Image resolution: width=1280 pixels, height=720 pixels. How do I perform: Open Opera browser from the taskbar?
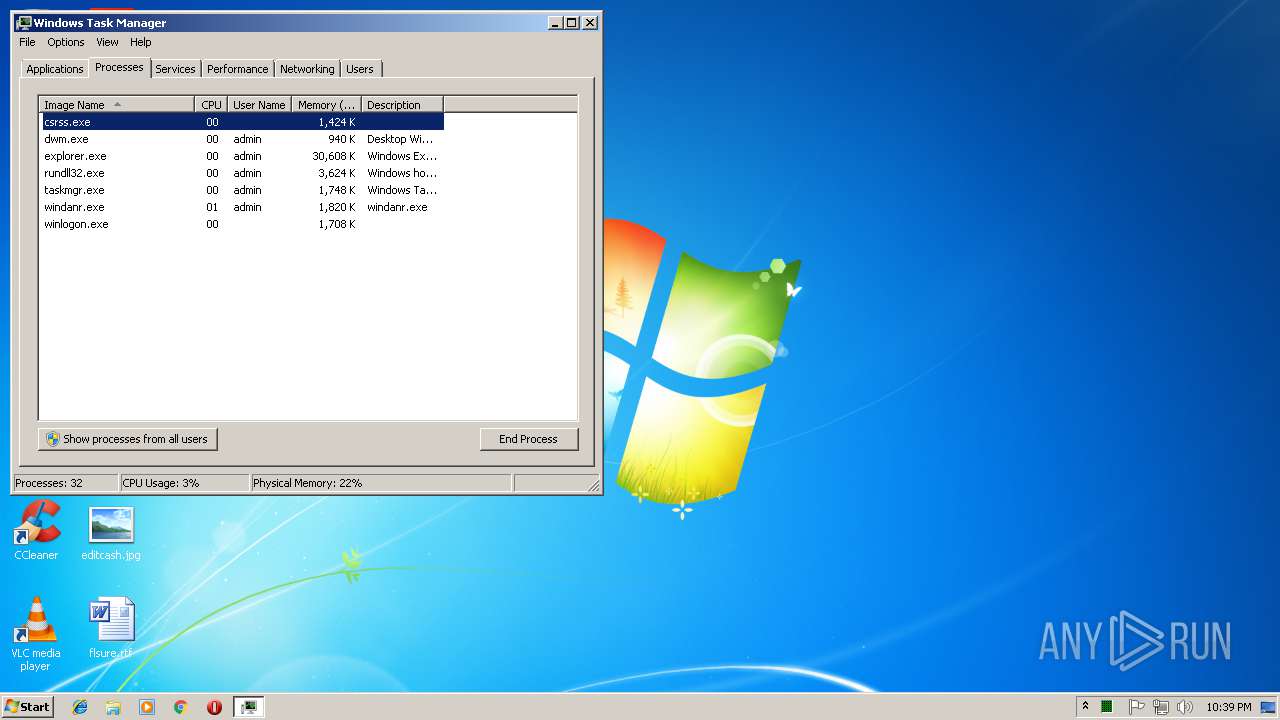coord(214,707)
